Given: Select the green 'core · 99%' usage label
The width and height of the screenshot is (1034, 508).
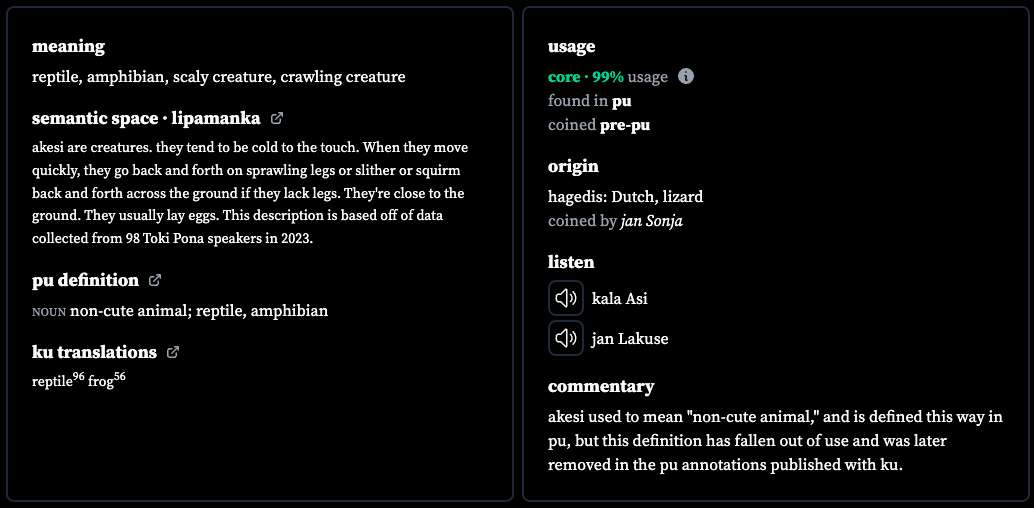Looking at the screenshot, I should tap(586, 77).
